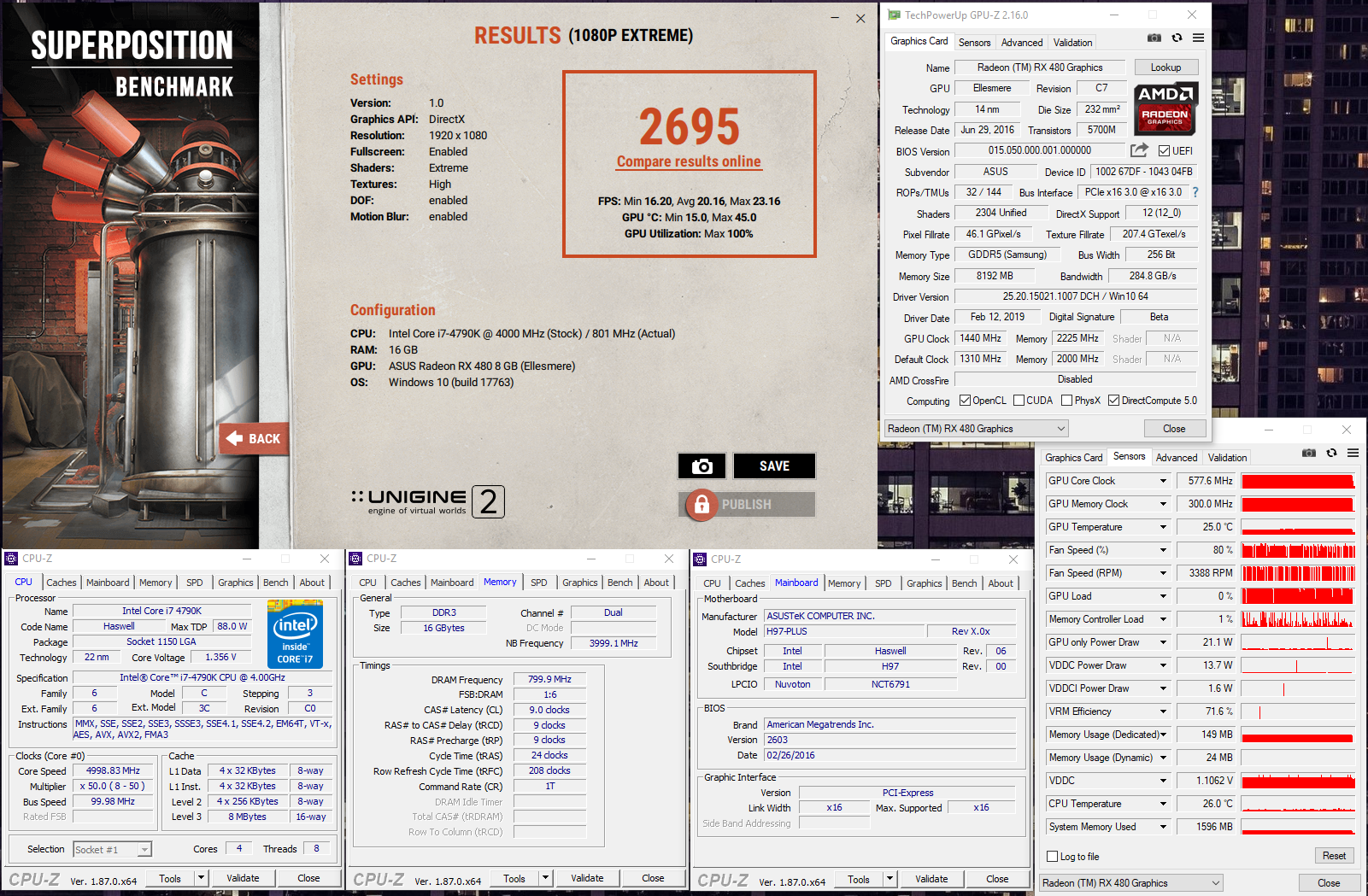
Task: Click the Back arrow button in Superposition
Action: pyautogui.click(x=254, y=438)
